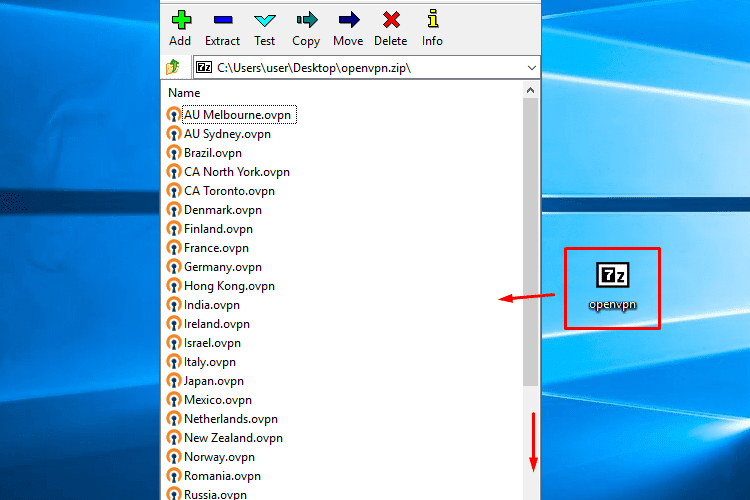Select the file name Germany.ovpn

(x=223, y=267)
